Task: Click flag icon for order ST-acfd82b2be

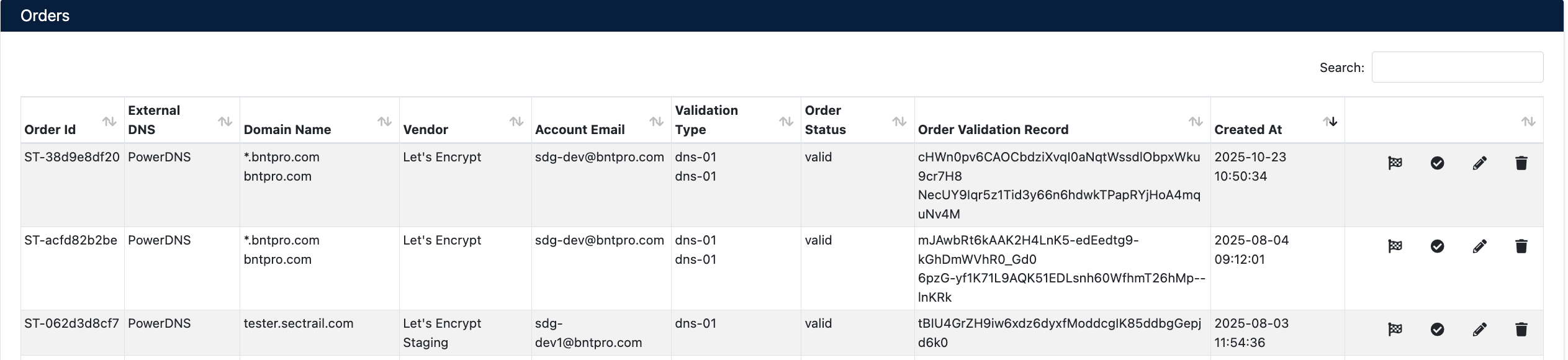Action: coord(1395,246)
